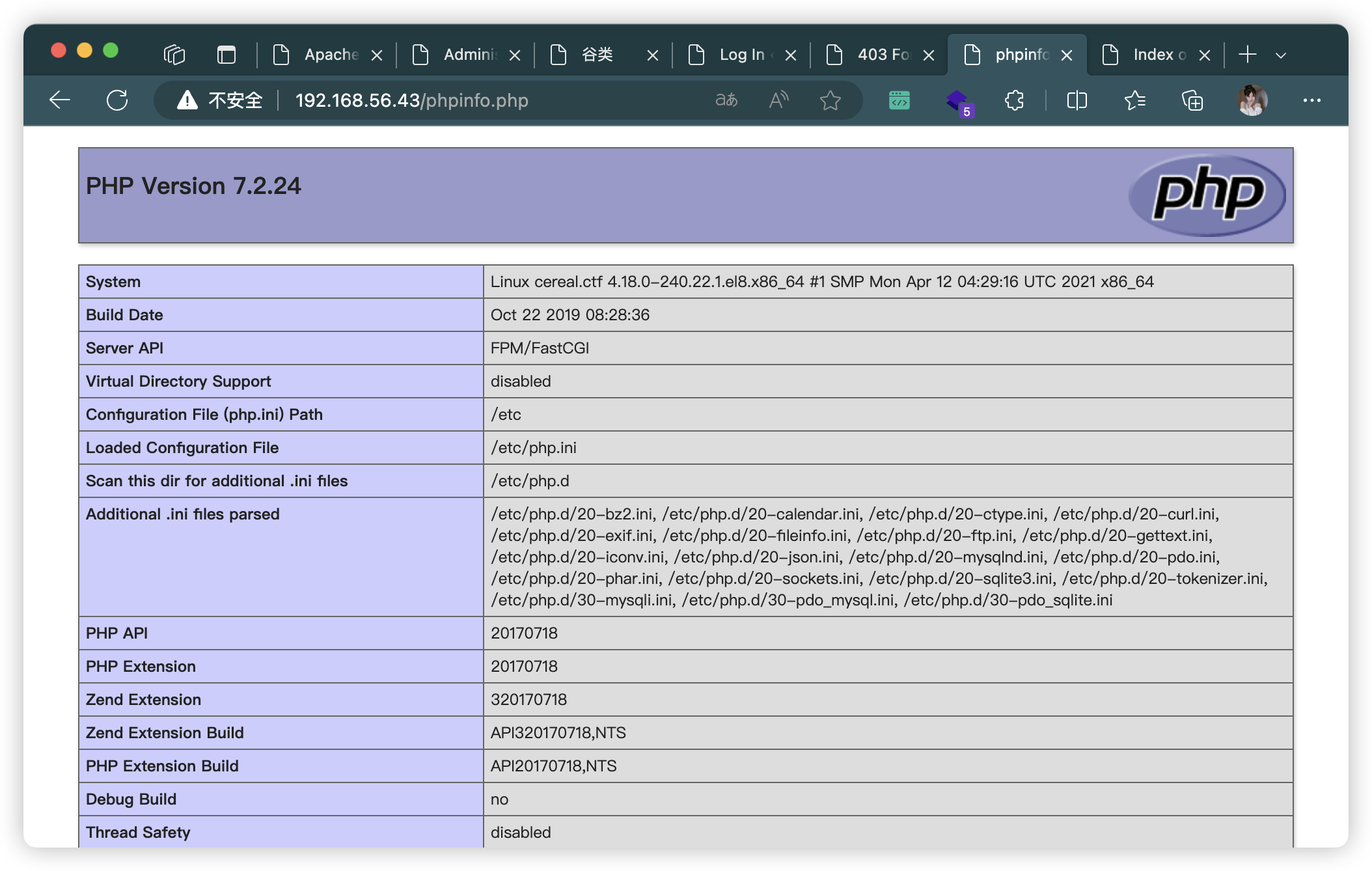The width and height of the screenshot is (1372, 871).
Task: Open the favorites list icon
Action: click(1134, 100)
